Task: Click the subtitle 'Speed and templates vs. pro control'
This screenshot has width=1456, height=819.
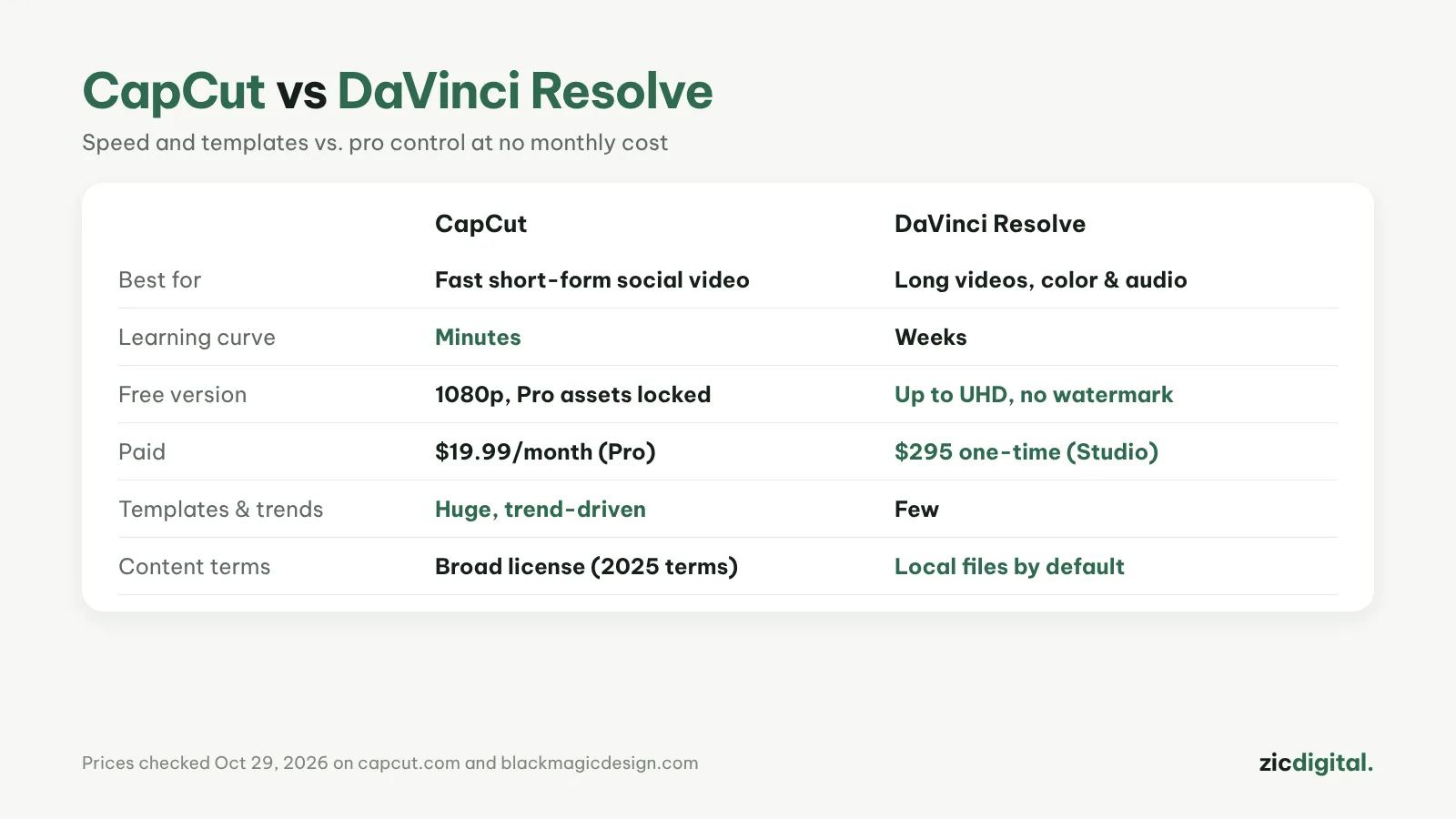Action: (x=375, y=143)
